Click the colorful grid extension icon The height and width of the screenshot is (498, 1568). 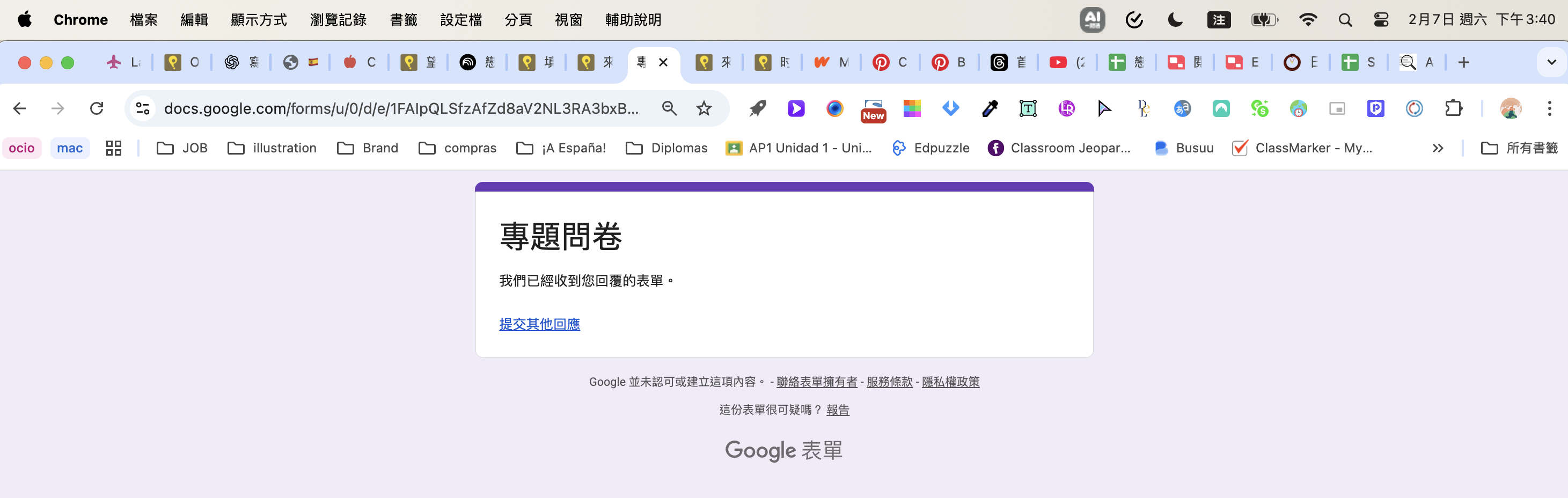pos(911,108)
